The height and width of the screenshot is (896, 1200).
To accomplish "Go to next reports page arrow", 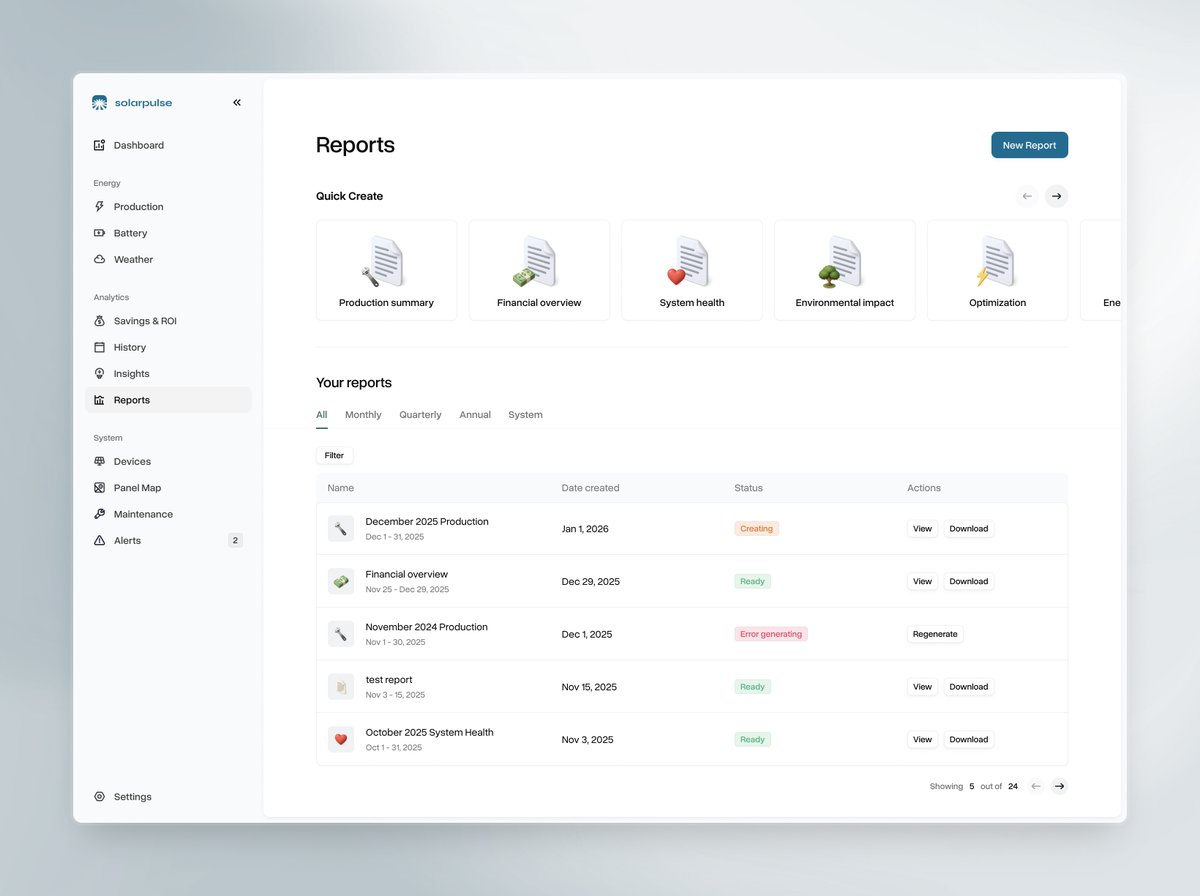I will (x=1059, y=786).
